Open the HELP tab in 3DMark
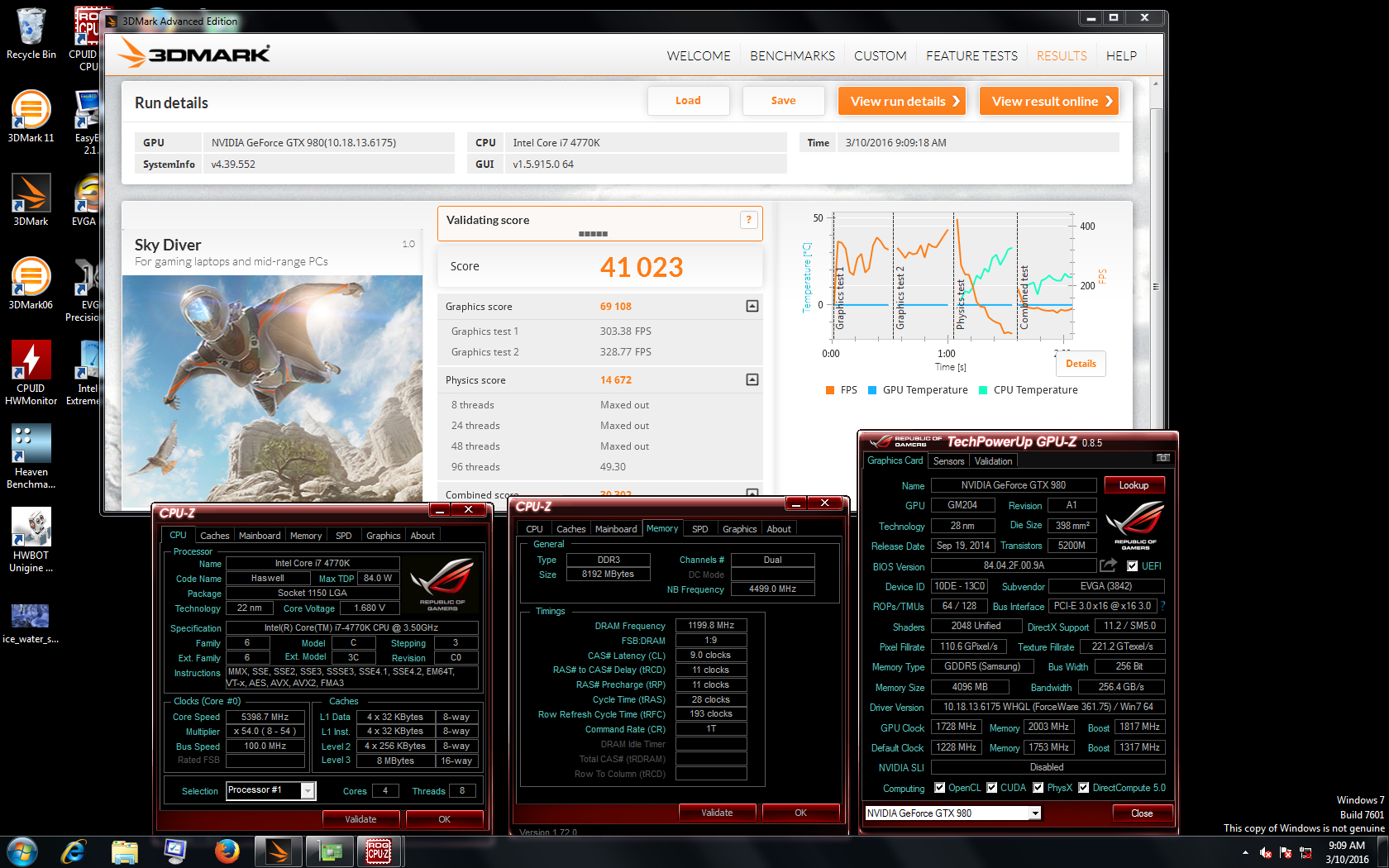This screenshot has width=1389, height=868. 1121,56
